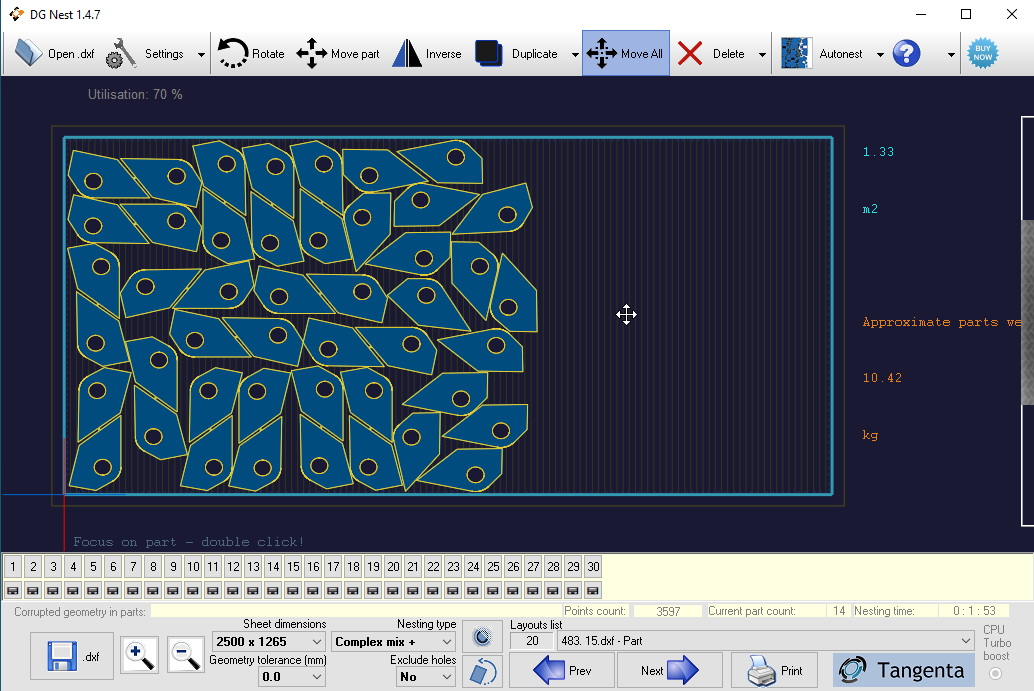Click the zoom-out magnifier icon

(186, 655)
